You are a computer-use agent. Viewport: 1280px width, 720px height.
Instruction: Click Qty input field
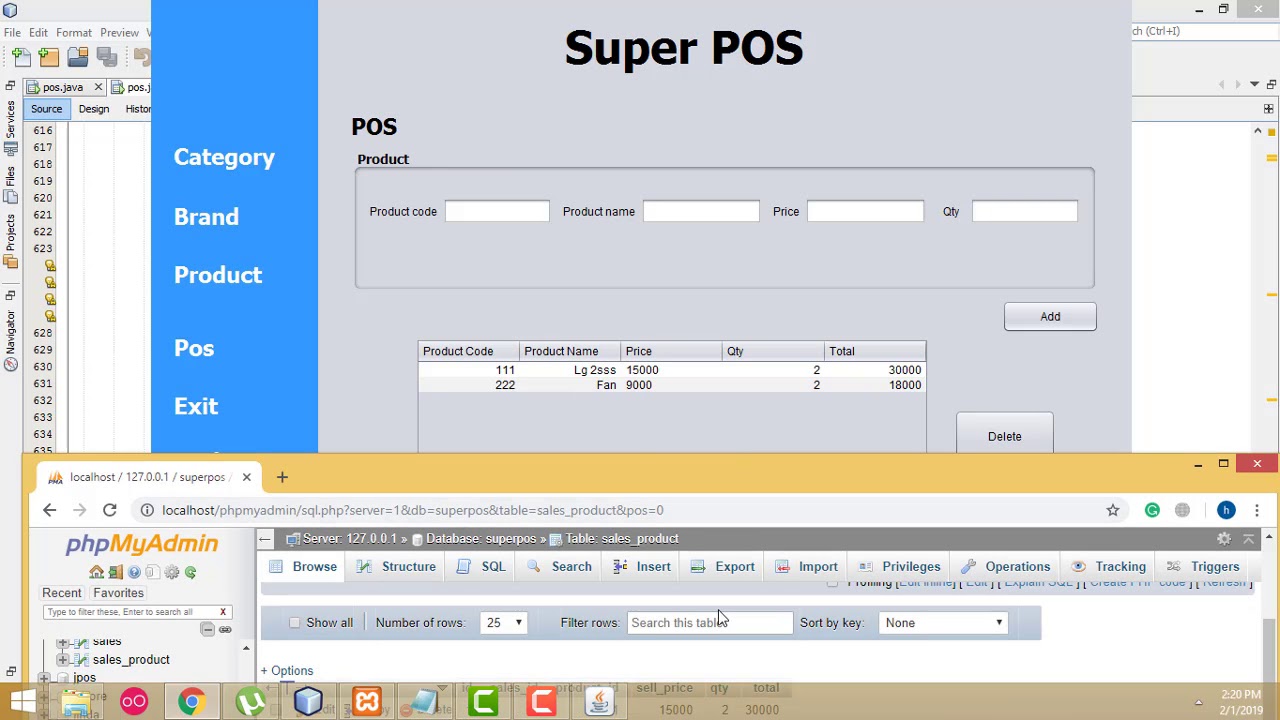click(x=1025, y=211)
